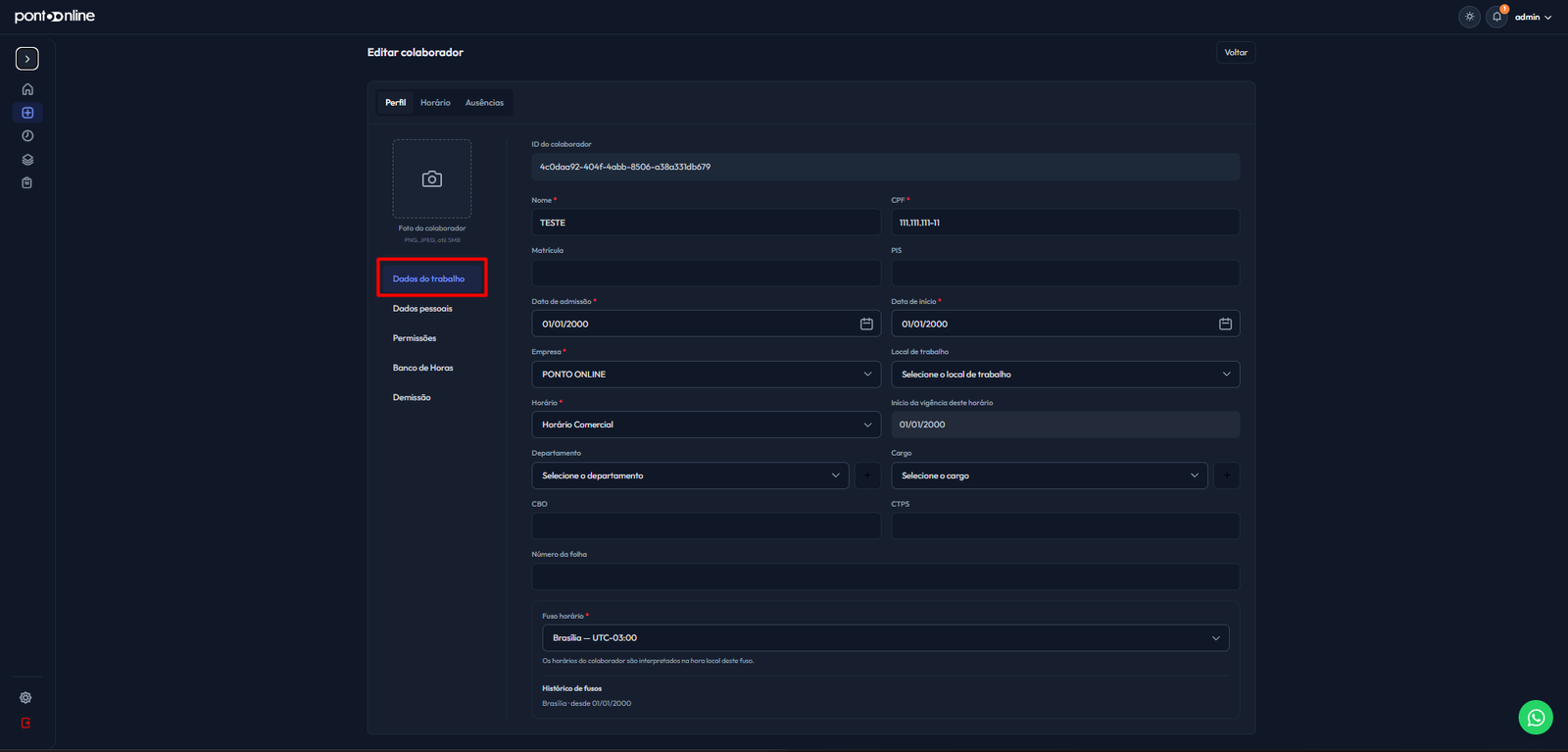Click the plus button beside Cargo

click(x=1227, y=476)
